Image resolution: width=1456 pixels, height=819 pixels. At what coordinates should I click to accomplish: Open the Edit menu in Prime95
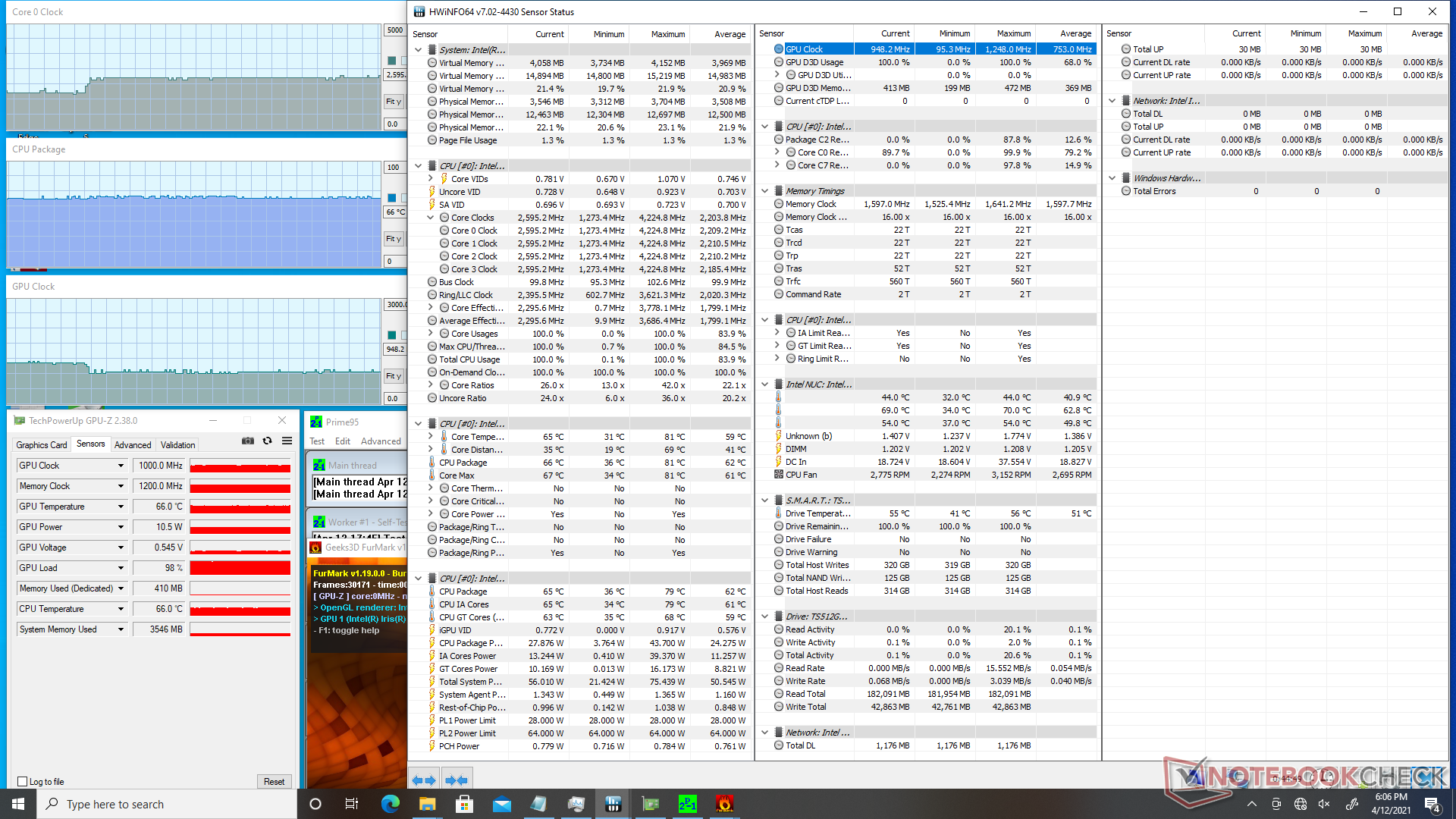click(343, 441)
